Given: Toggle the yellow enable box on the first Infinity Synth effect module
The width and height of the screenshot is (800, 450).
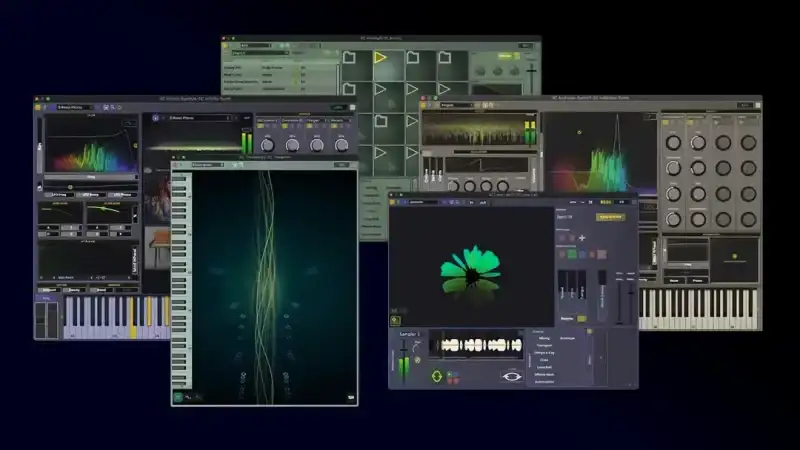Looking at the screenshot, I should [x=261, y=126].
